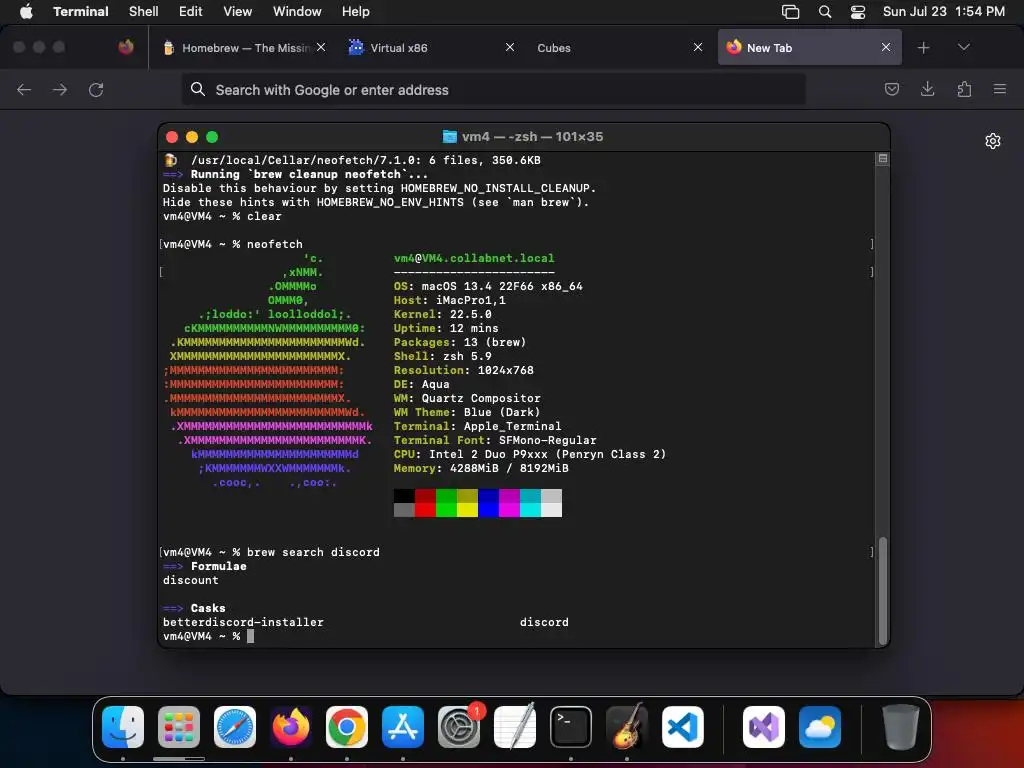Click 'betterdiscord-installer' cask result
The image size is (1024, 768).
coord(244,622)
